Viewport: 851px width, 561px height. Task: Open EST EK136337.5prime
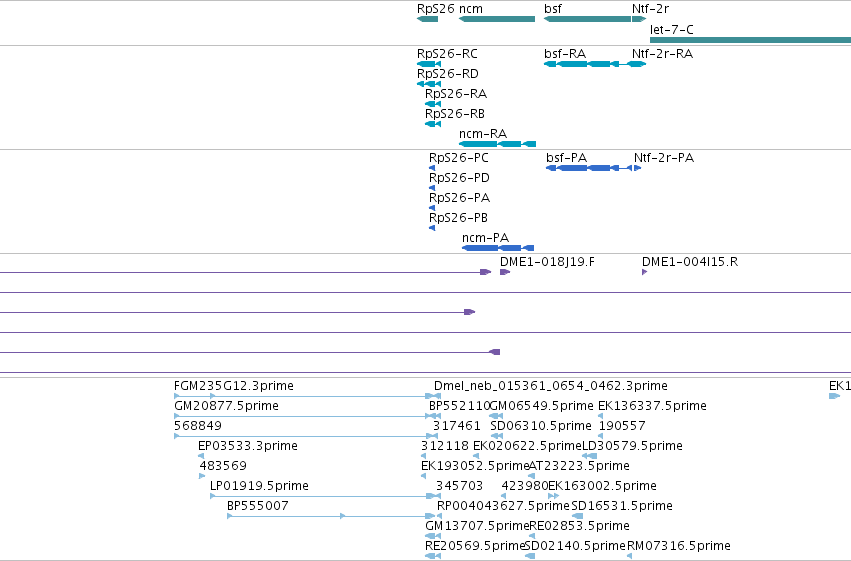pos(652,406)
